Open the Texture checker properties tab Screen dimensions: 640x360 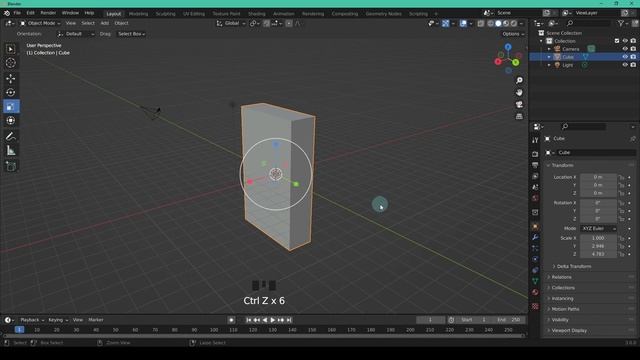pos(535,306)
